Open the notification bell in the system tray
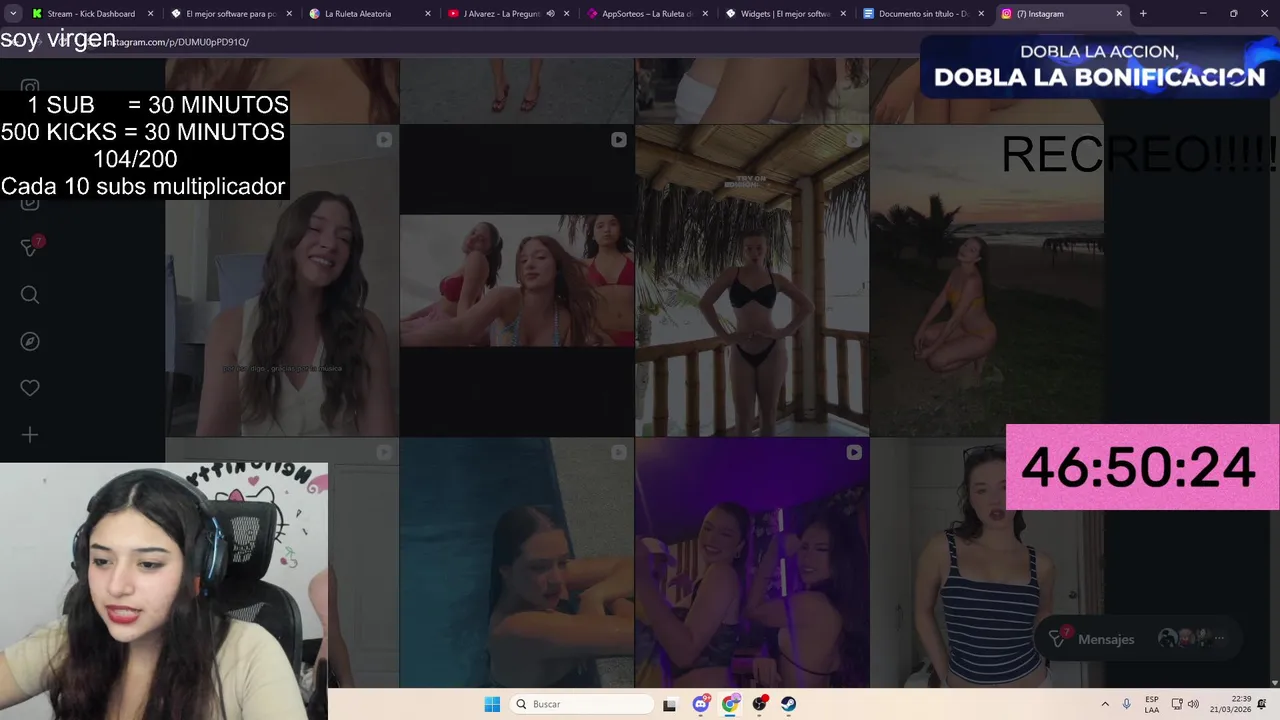Viewport: 1280px width, 720px height. (x=1261, y=704)
